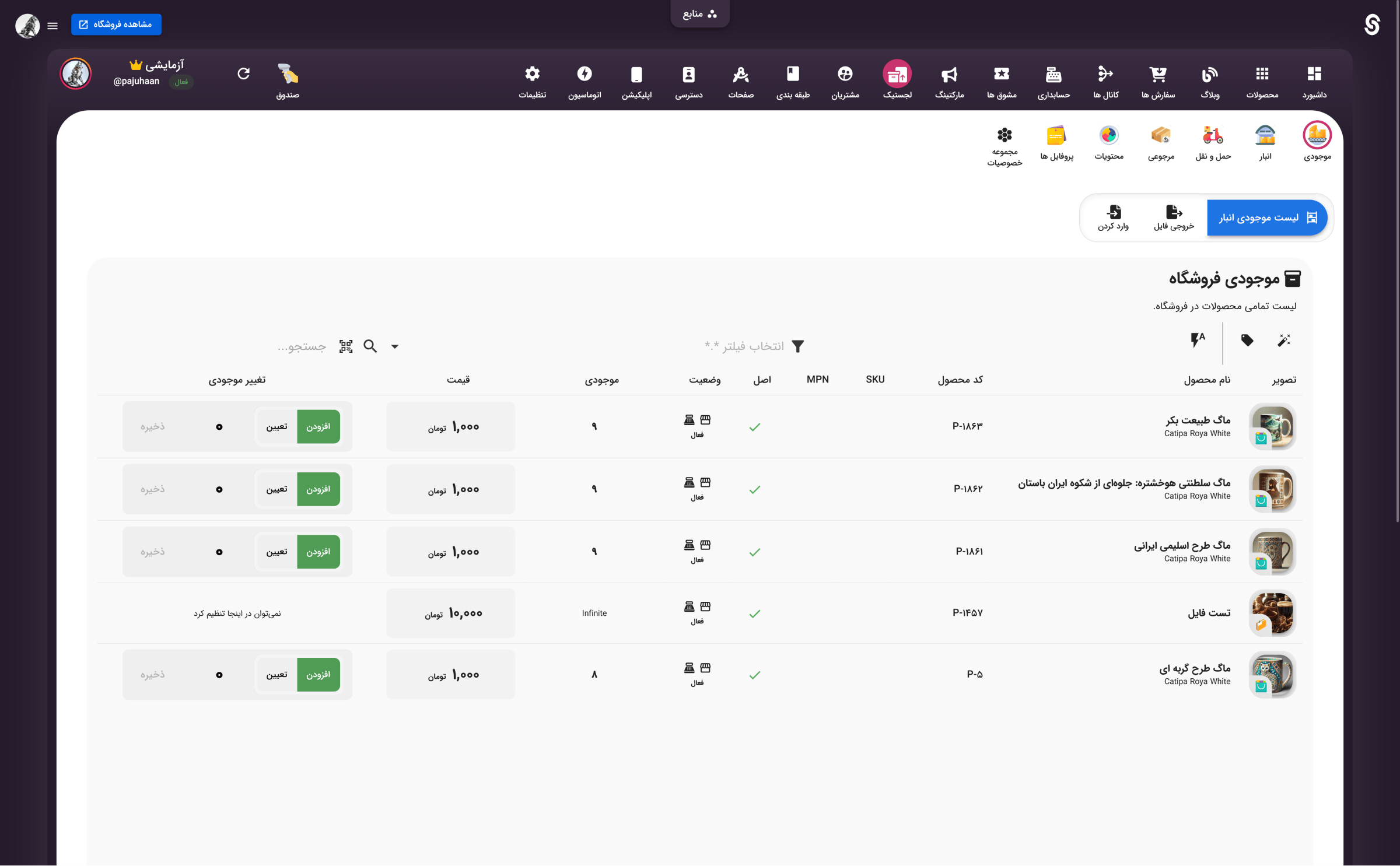Open صندوق cashier POS icon
1400x866 pixels.
point(288,82)
